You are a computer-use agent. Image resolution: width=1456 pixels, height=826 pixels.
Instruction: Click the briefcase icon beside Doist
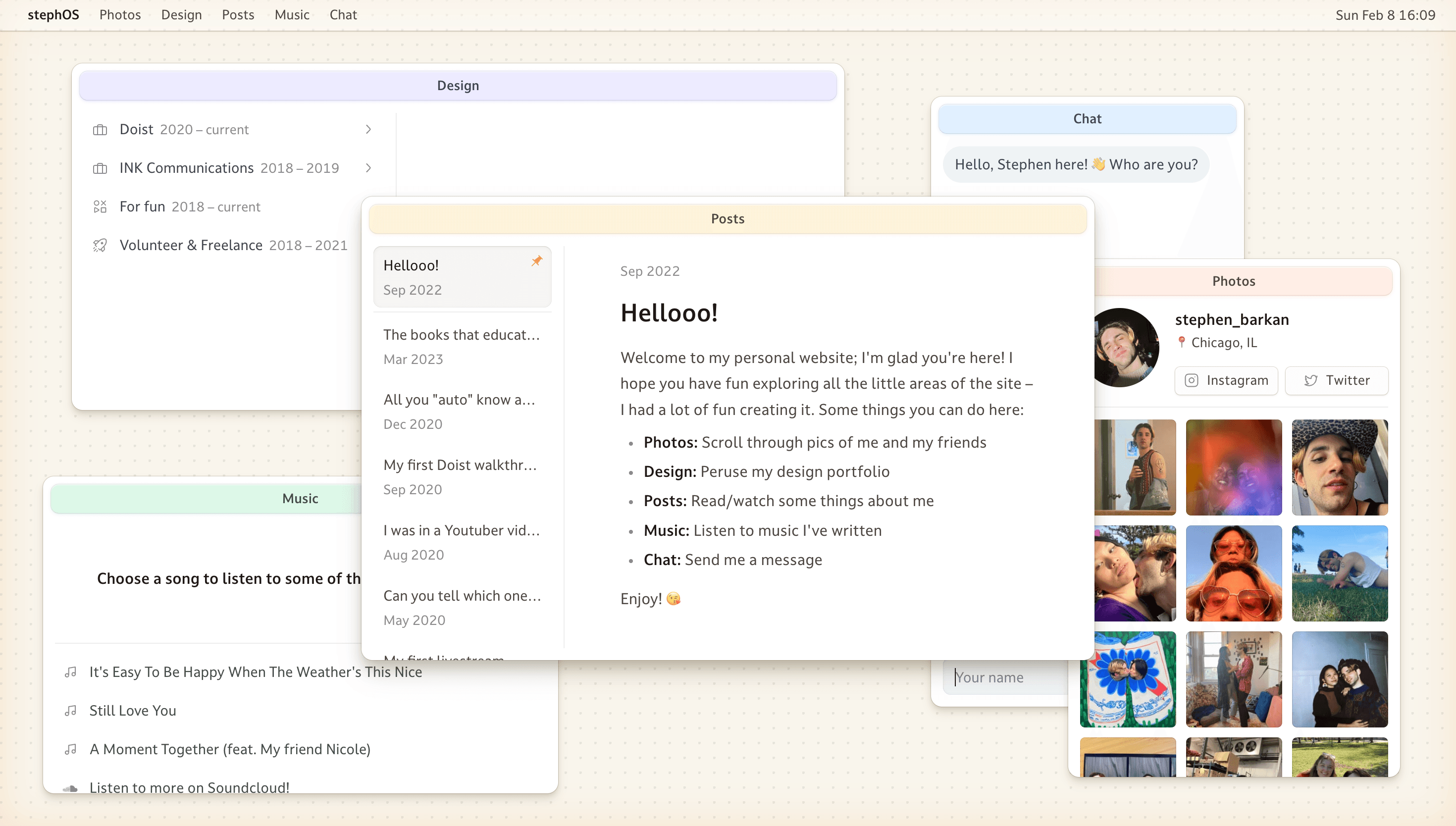click(x=100, y=130)
